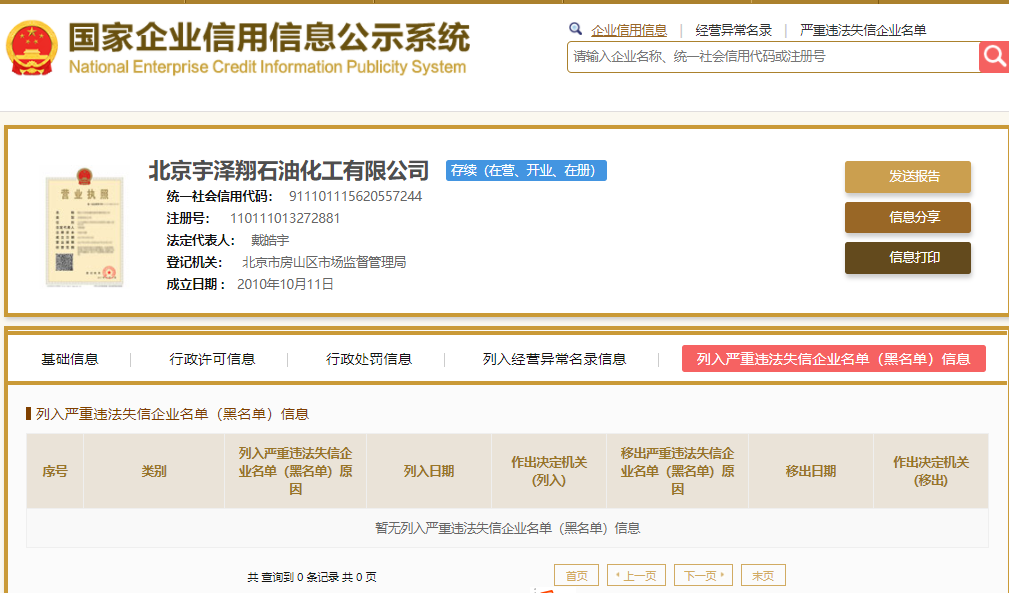Click the registration number 110111013272881
The height and width of the screenshot is (593, 1009).
[x=284, y=218]
